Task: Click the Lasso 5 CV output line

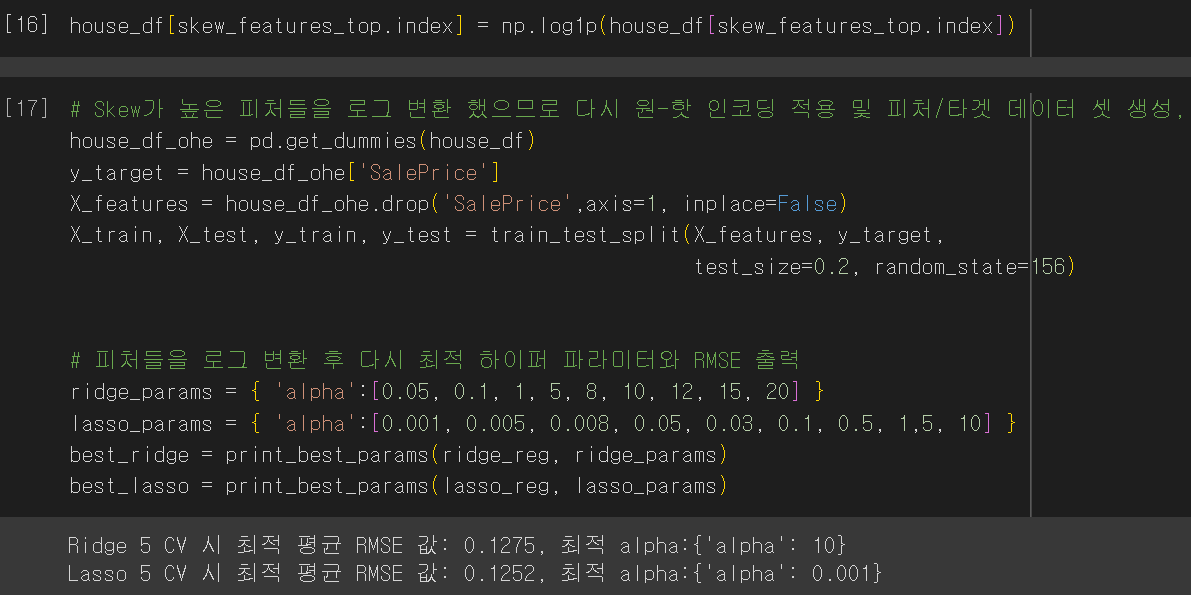Action: pos(475,573)
